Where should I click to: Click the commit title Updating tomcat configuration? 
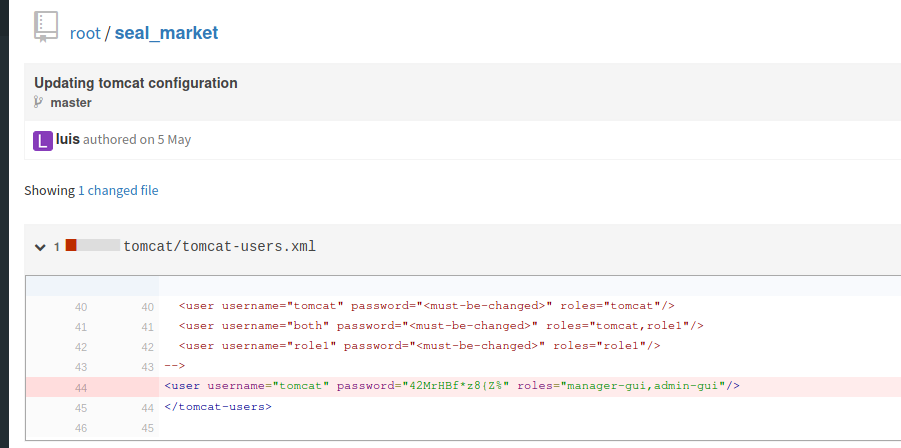coord(136,83)
